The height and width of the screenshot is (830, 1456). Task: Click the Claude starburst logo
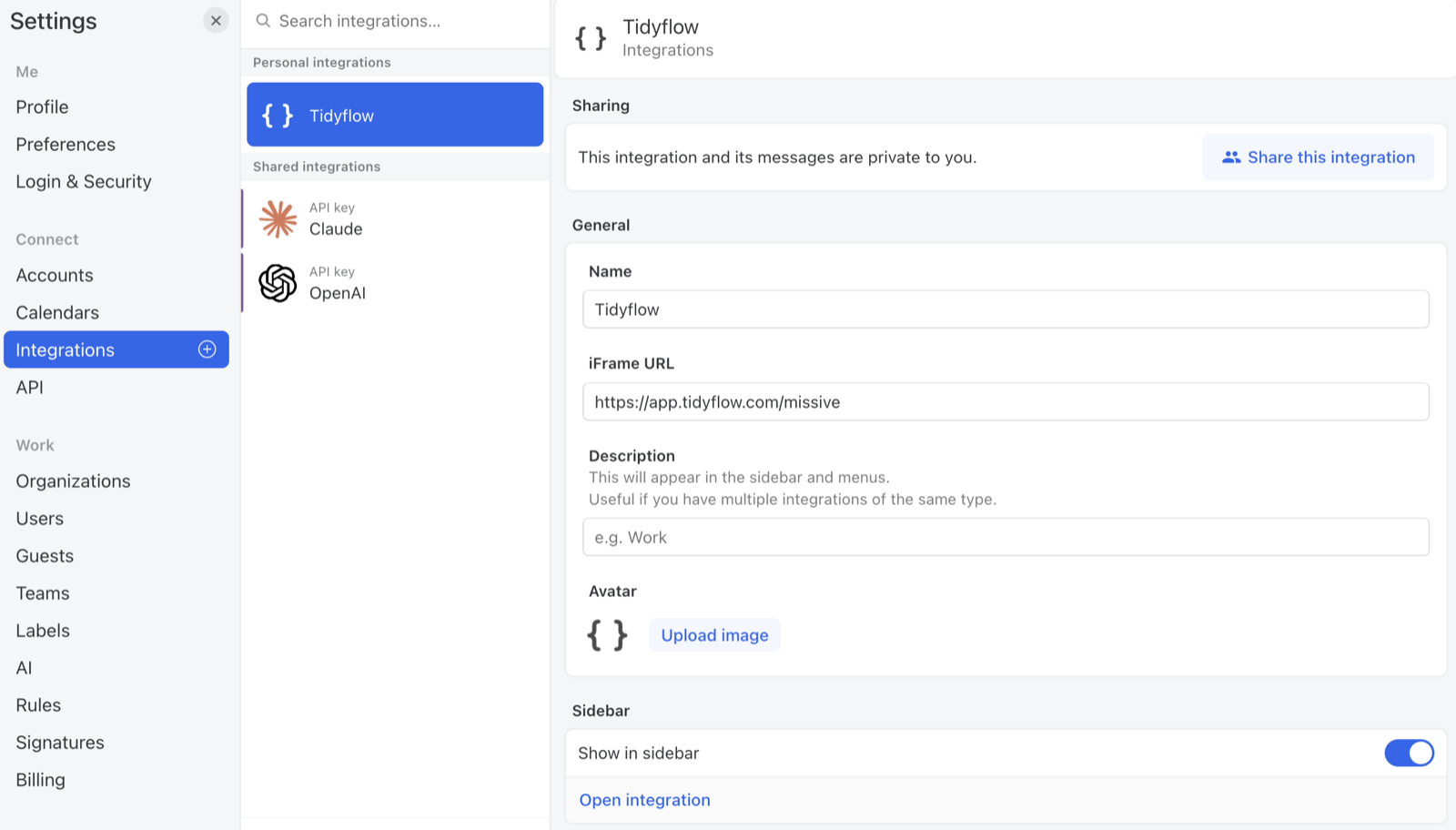(278, 219)
